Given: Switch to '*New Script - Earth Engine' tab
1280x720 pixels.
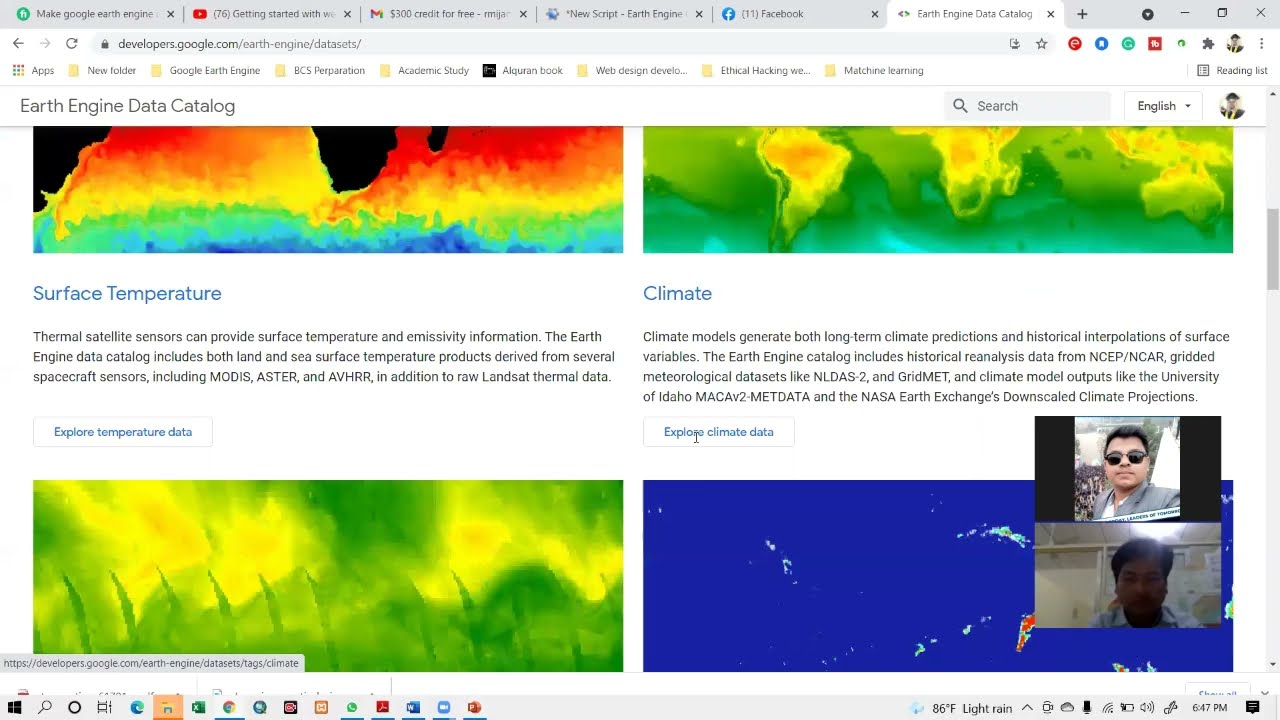Looking at the screenshot, I should 625,14.
